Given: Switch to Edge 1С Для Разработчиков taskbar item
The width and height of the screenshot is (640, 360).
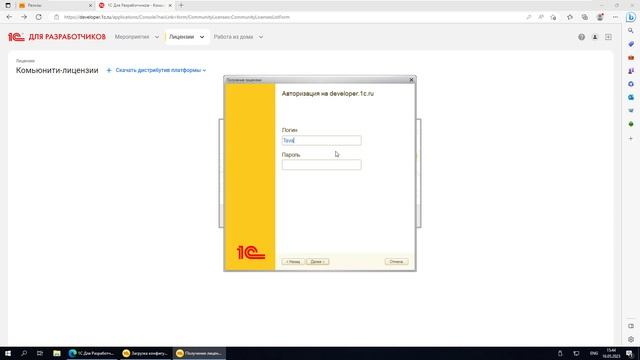Looking at the screenshot, I should 92,353.
